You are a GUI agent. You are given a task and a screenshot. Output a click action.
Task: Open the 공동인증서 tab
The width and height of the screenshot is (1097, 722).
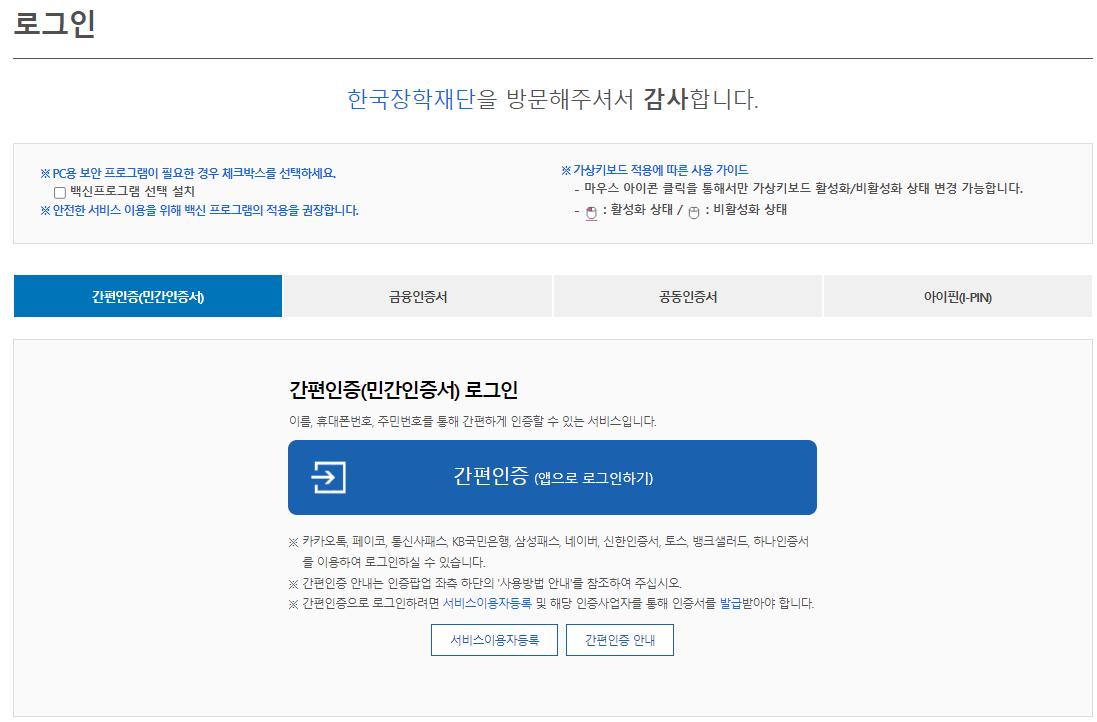(688, 296)
